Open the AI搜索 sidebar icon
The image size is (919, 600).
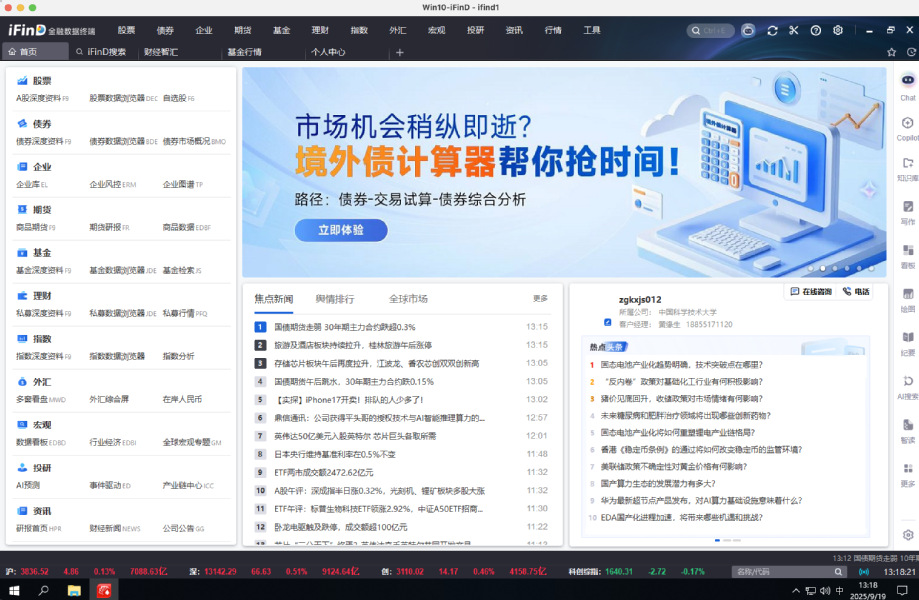pyautogui.click(x=907, y=385)
